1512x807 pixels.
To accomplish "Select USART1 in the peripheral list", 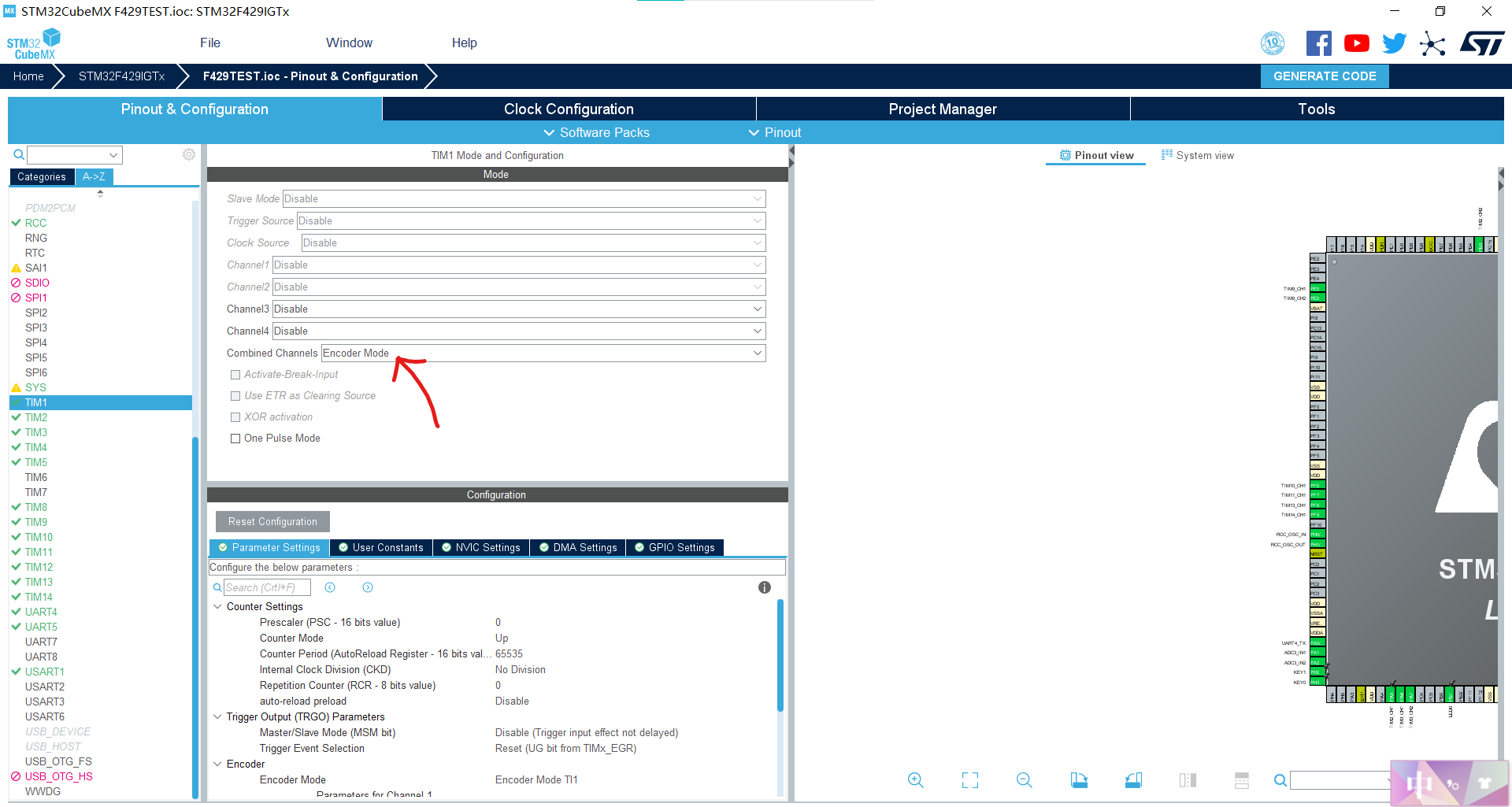I will [44, 672].
